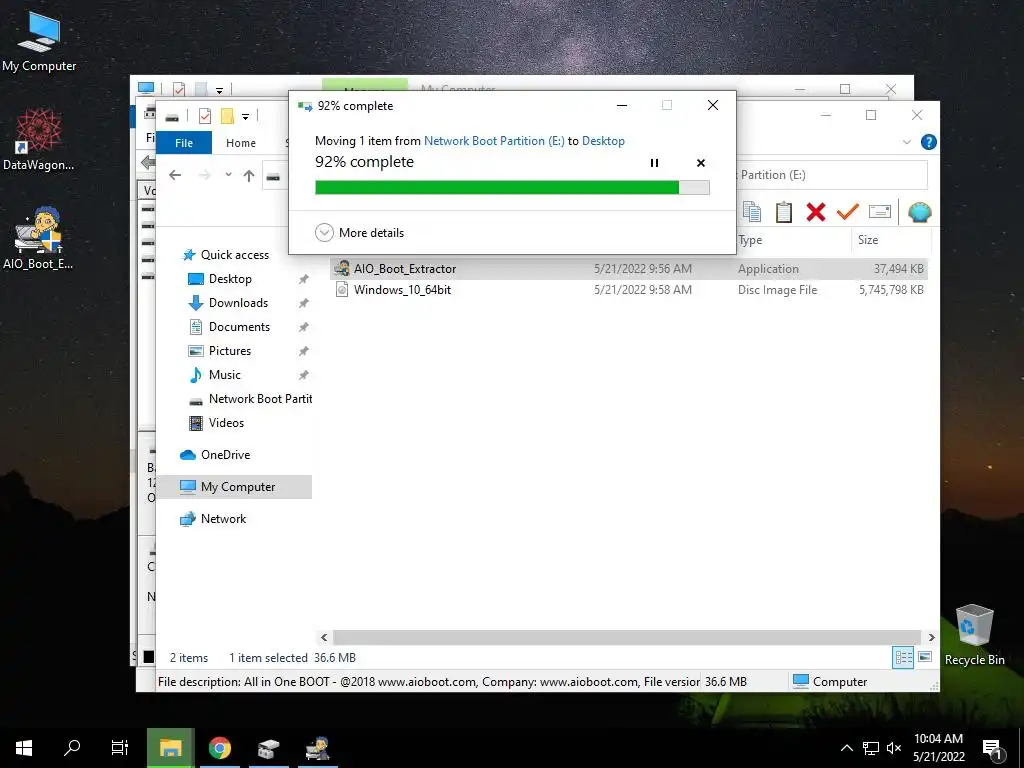Click the red X Delete toolbar icon

pos(815,212)
